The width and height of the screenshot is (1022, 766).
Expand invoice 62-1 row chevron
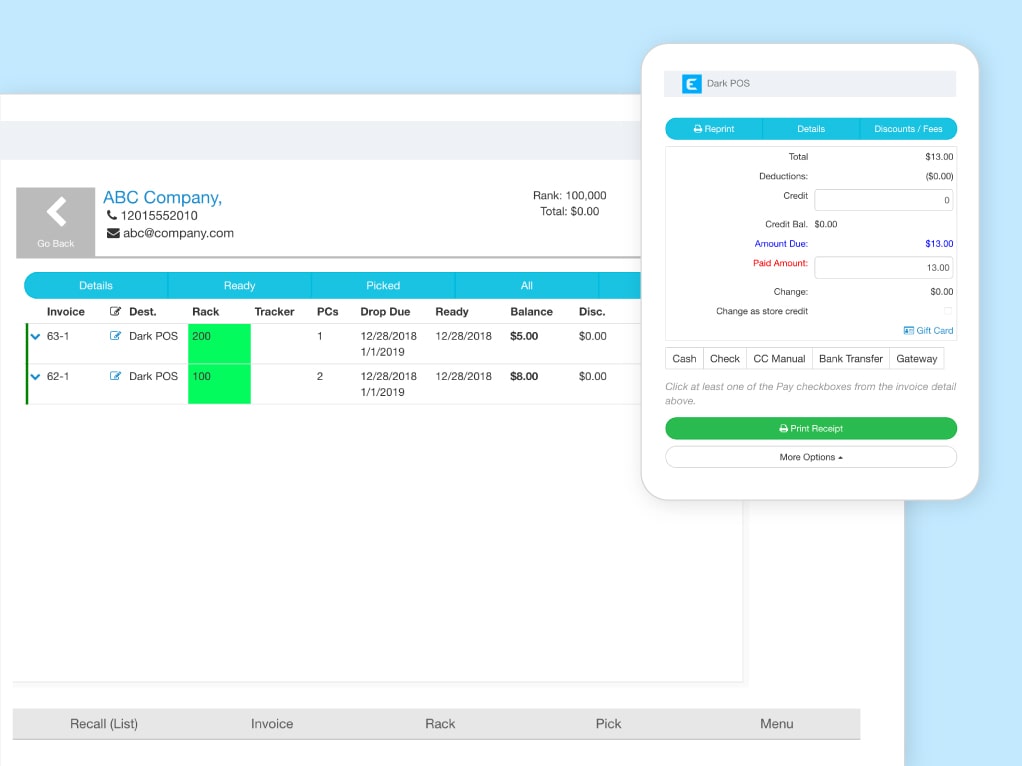pos(35,376)
